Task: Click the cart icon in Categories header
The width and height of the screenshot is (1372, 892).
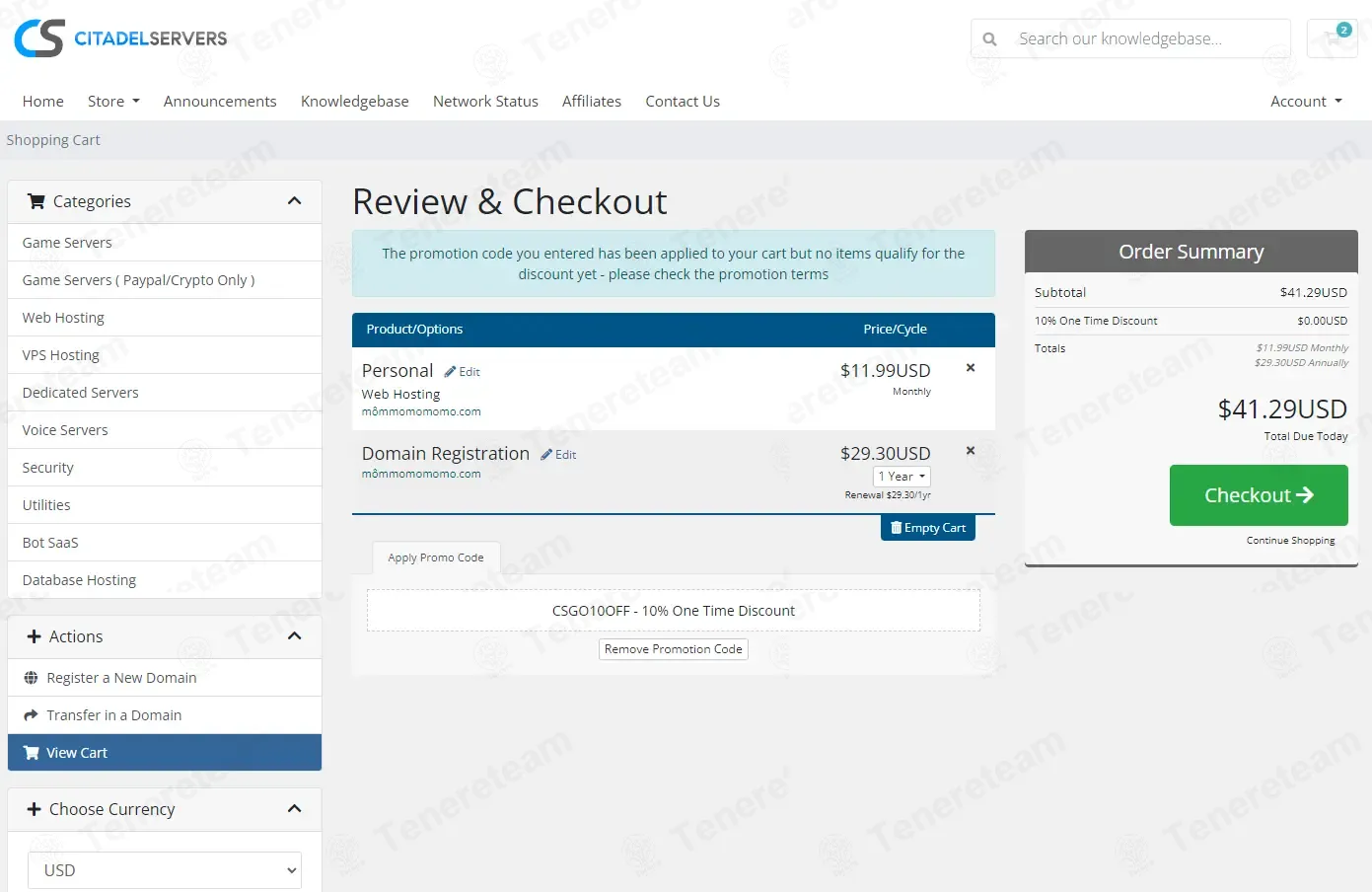Action: (x=36, y=201)
